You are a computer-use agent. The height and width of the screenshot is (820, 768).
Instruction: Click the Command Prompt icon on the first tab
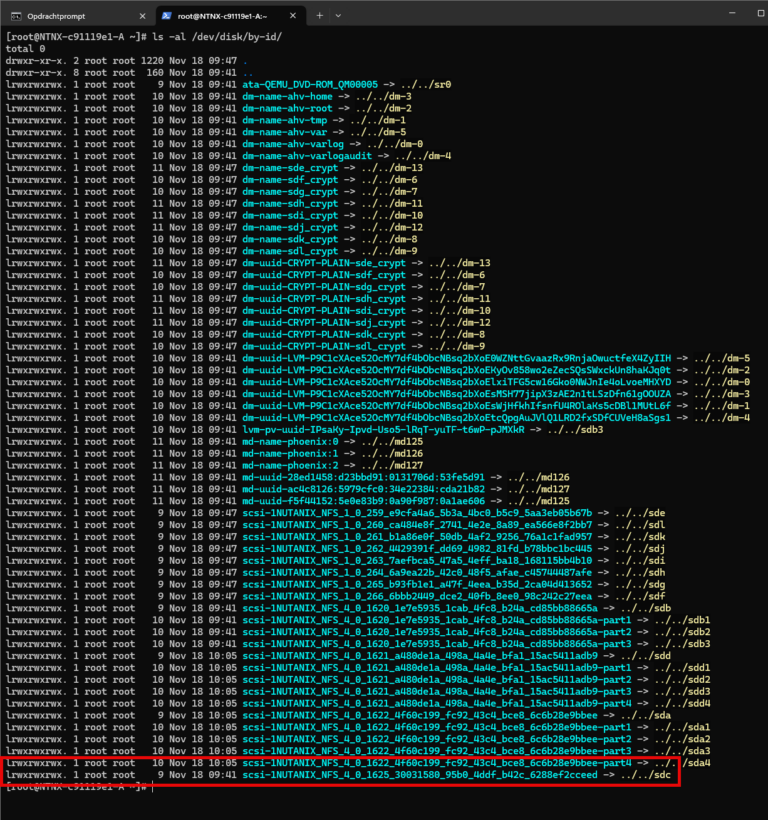(16, 16)
